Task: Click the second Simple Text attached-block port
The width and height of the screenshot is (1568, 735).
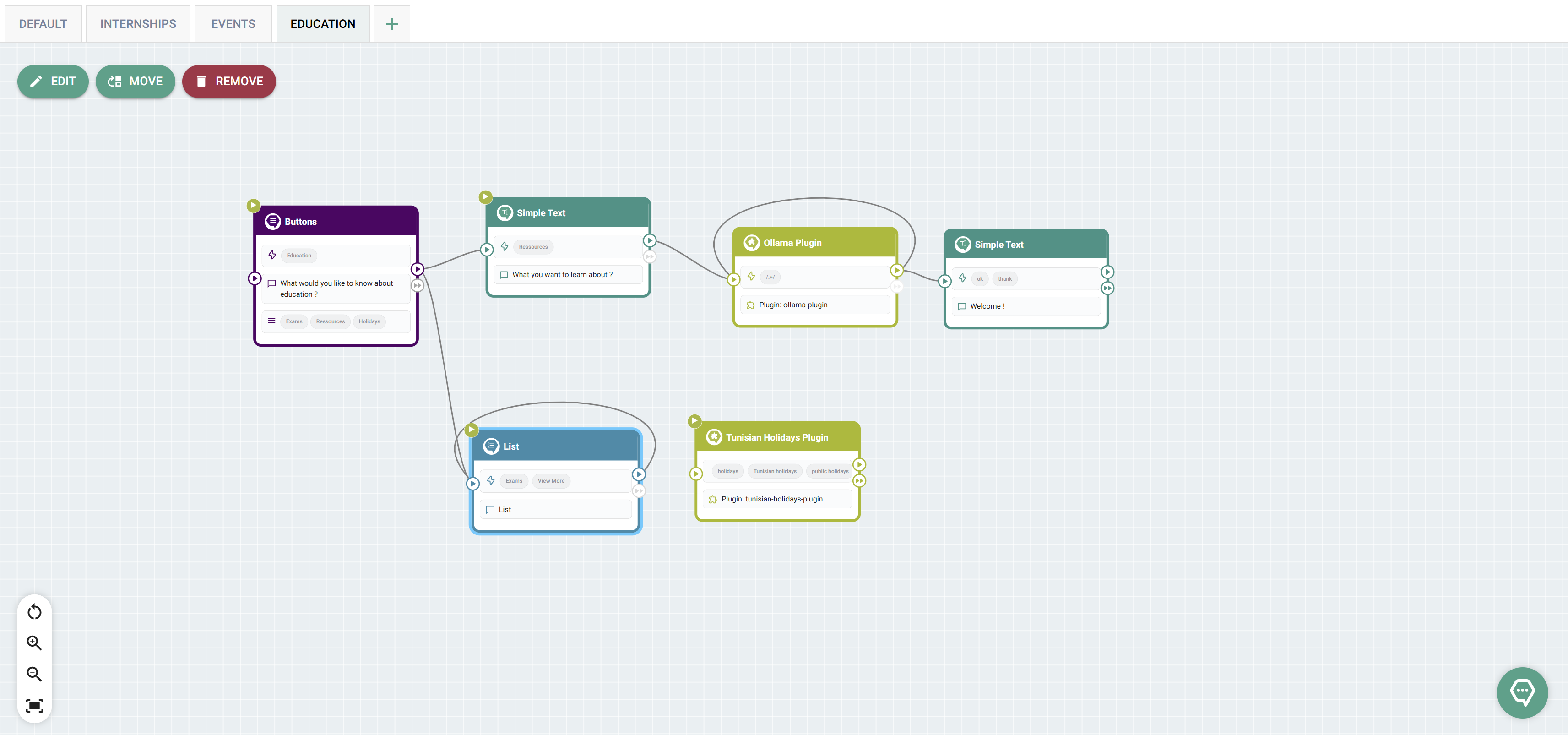Action: (x=1107, y=288)
